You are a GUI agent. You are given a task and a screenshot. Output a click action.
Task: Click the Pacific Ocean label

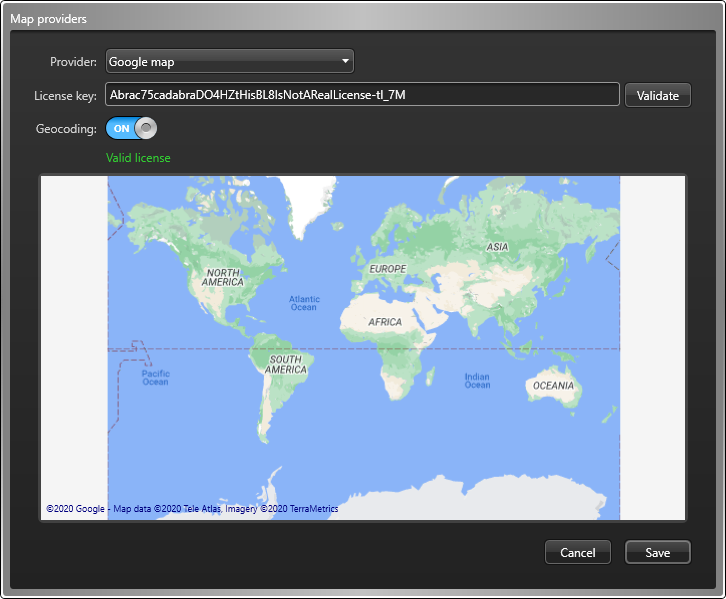tap(155, 378)
